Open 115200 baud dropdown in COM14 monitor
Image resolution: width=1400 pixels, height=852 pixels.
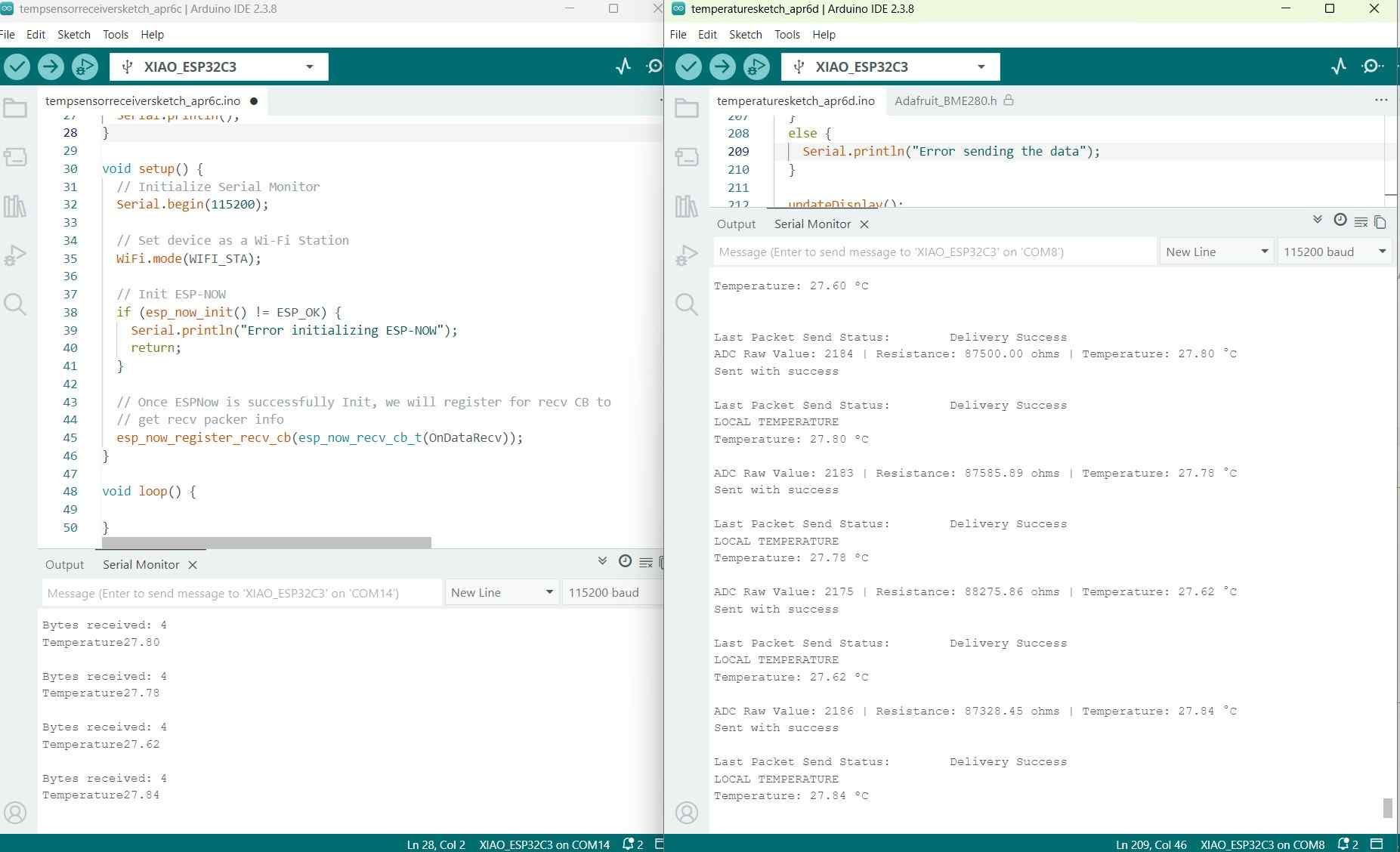(x=613, y=593)
